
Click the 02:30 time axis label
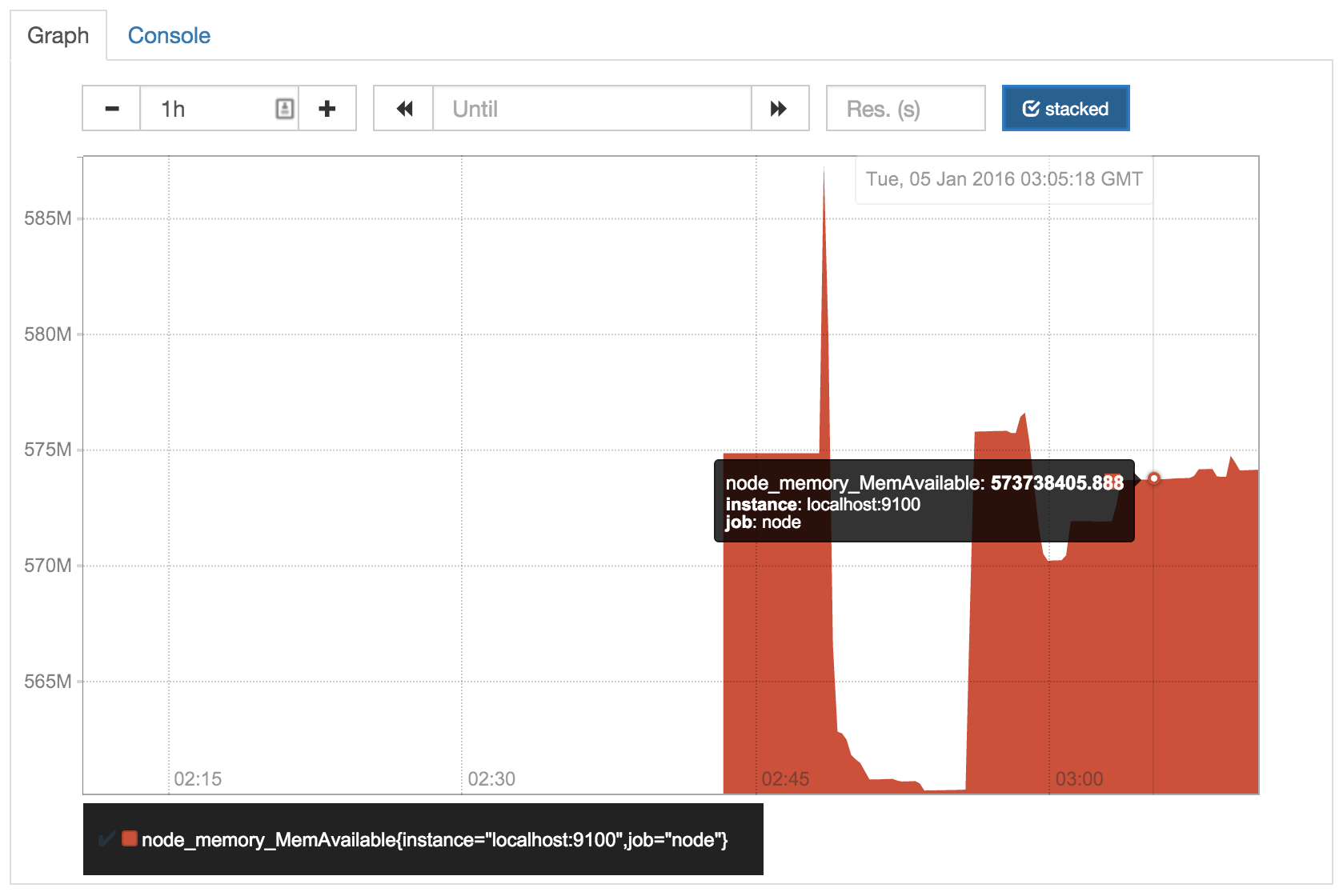click(491, 779)
